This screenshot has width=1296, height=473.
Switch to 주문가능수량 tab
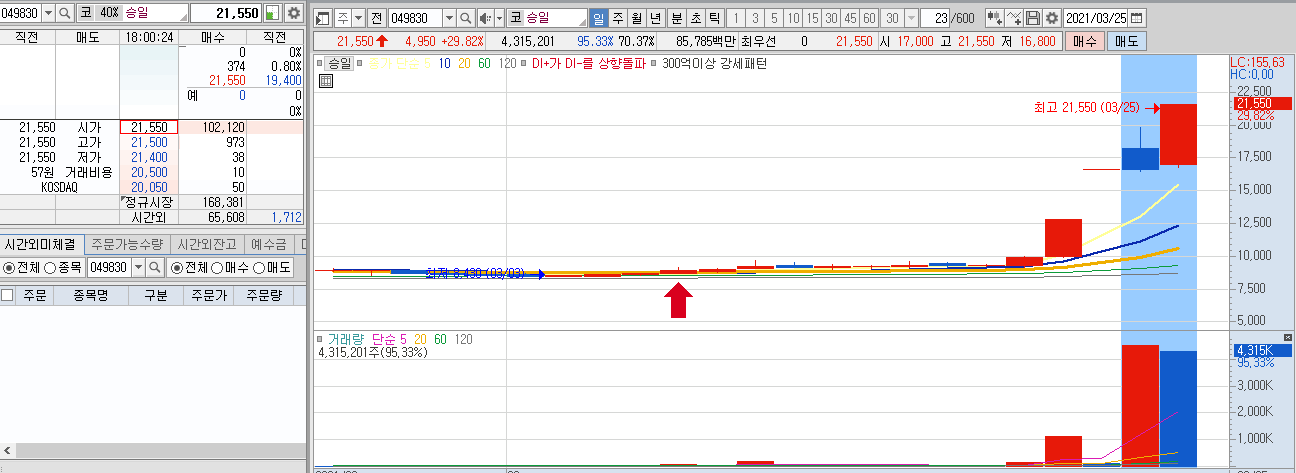(128, 244)
